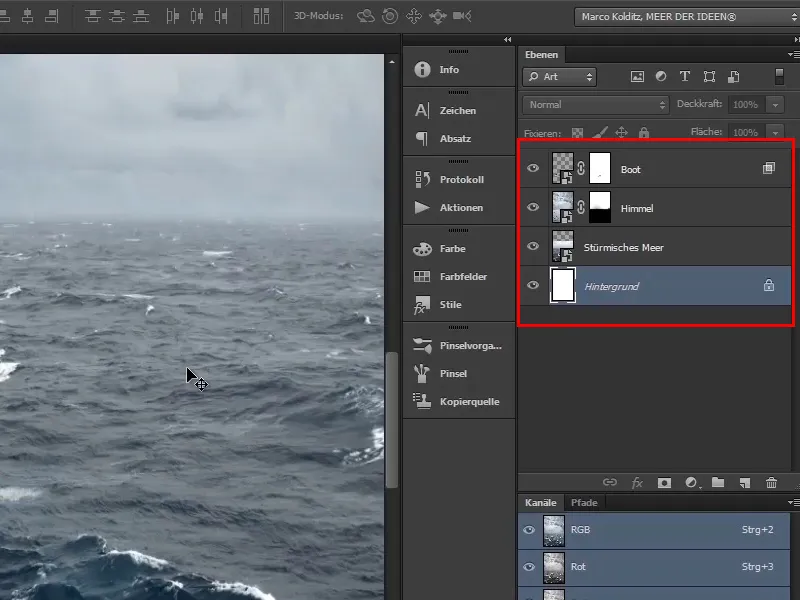Image resolution: width=800 pixels, height=600 pixels.
Task: Open the Fläche fill slider arrow
Action: pyautogui.click(x=776, y=132)
